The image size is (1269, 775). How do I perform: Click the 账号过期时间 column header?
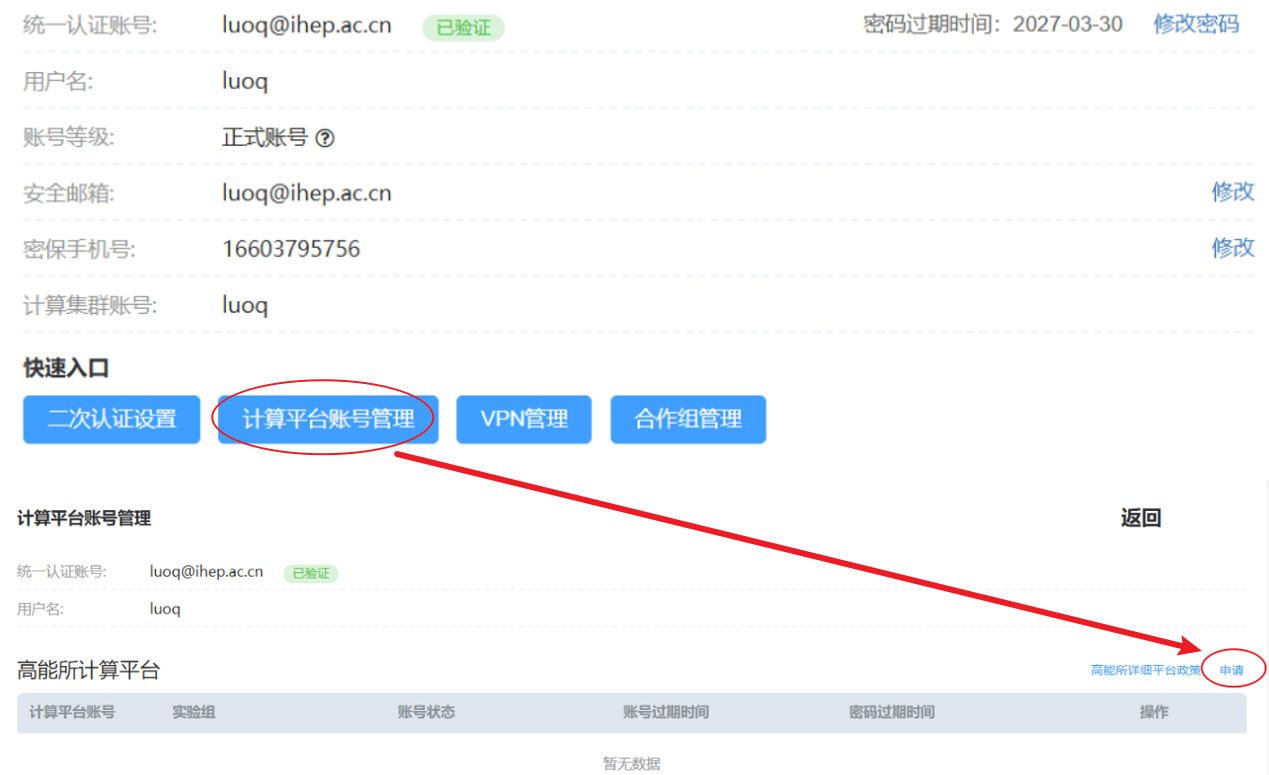tap(666, 712)
